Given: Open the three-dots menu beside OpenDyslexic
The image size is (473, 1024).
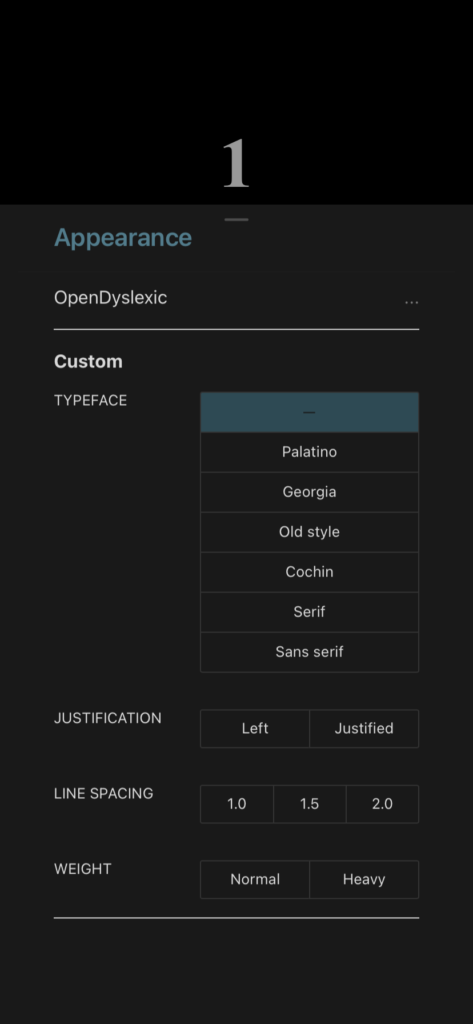Looking at the screenshot, I should [411, 302].
